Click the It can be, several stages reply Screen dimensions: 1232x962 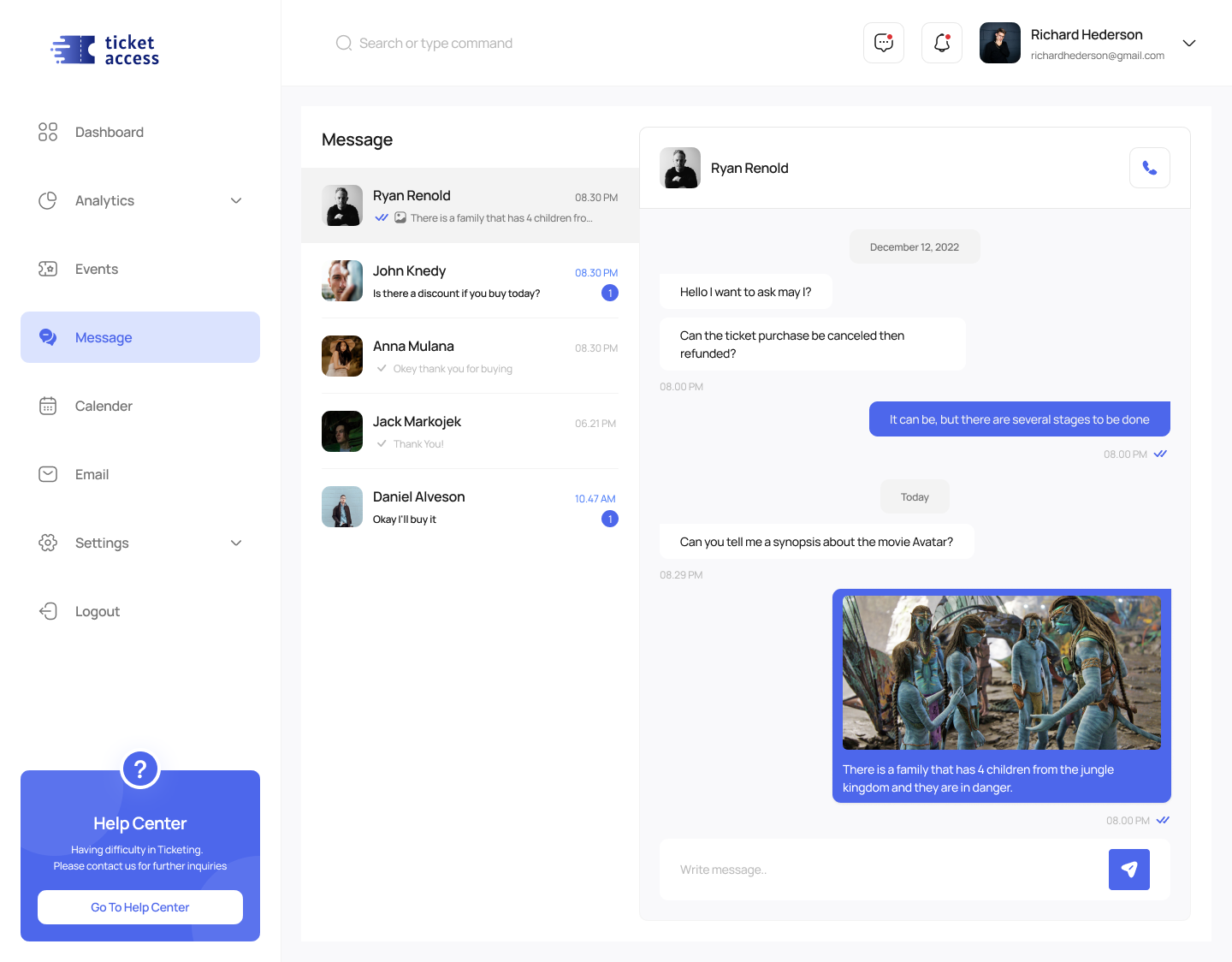click(1020, 419)
